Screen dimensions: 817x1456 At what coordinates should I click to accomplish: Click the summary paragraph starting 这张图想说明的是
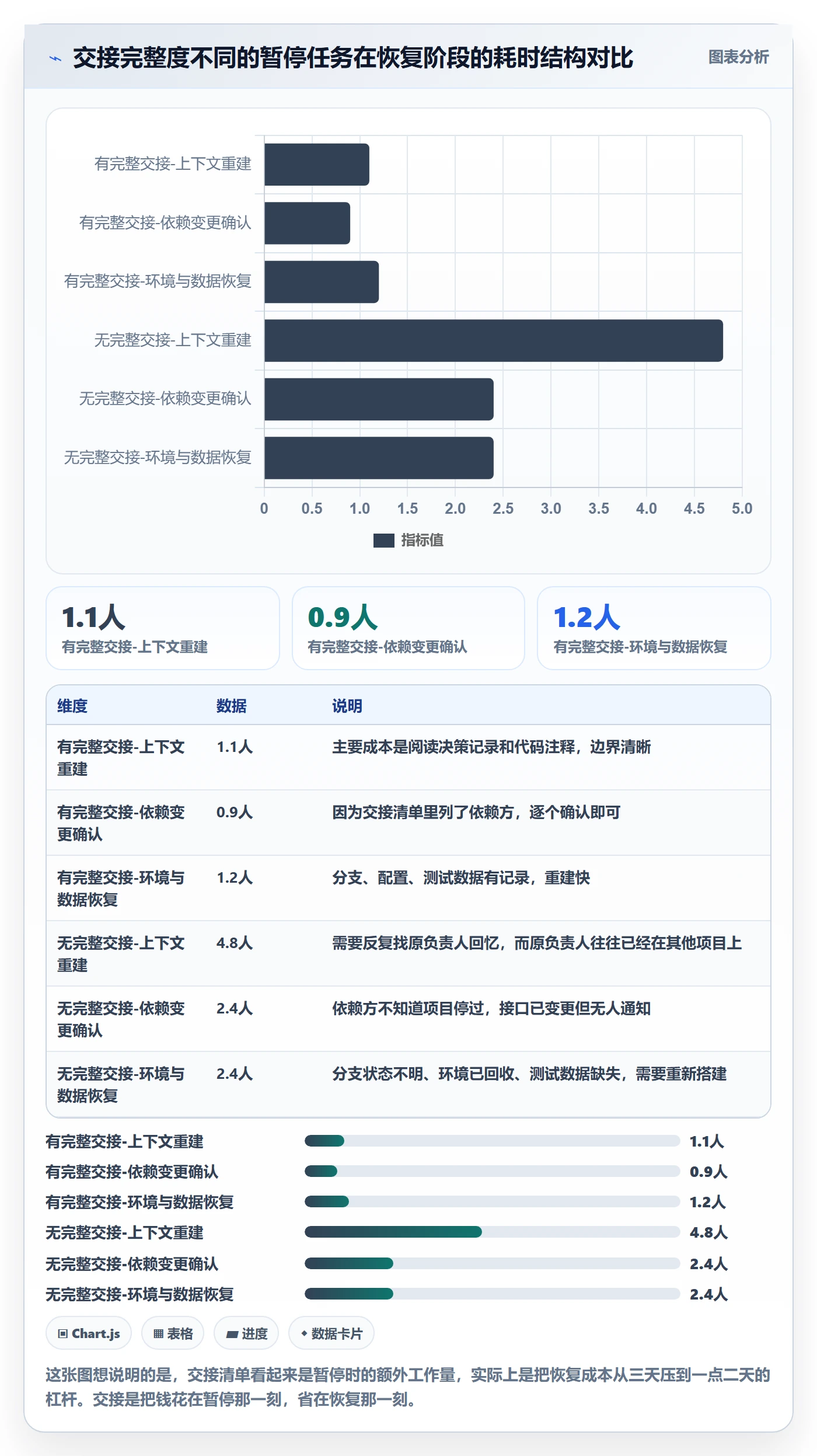(x=408, y=1387)
